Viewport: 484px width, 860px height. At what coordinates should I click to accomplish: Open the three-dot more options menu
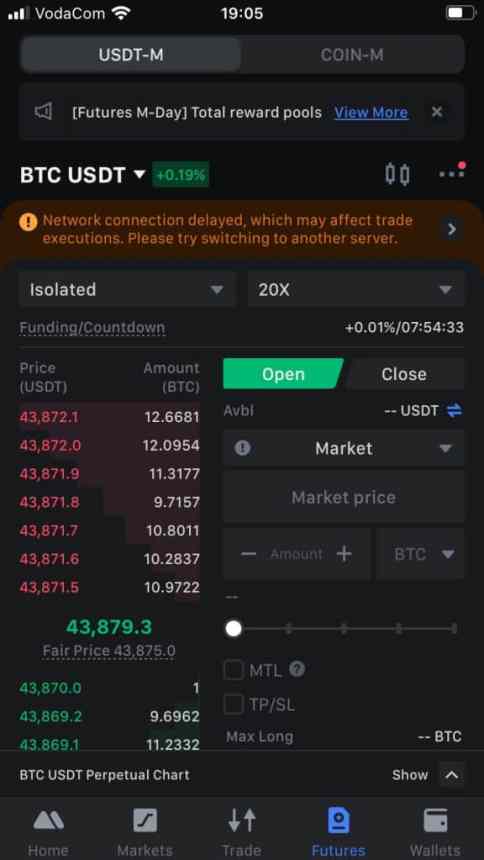click(x=452, y=173)
